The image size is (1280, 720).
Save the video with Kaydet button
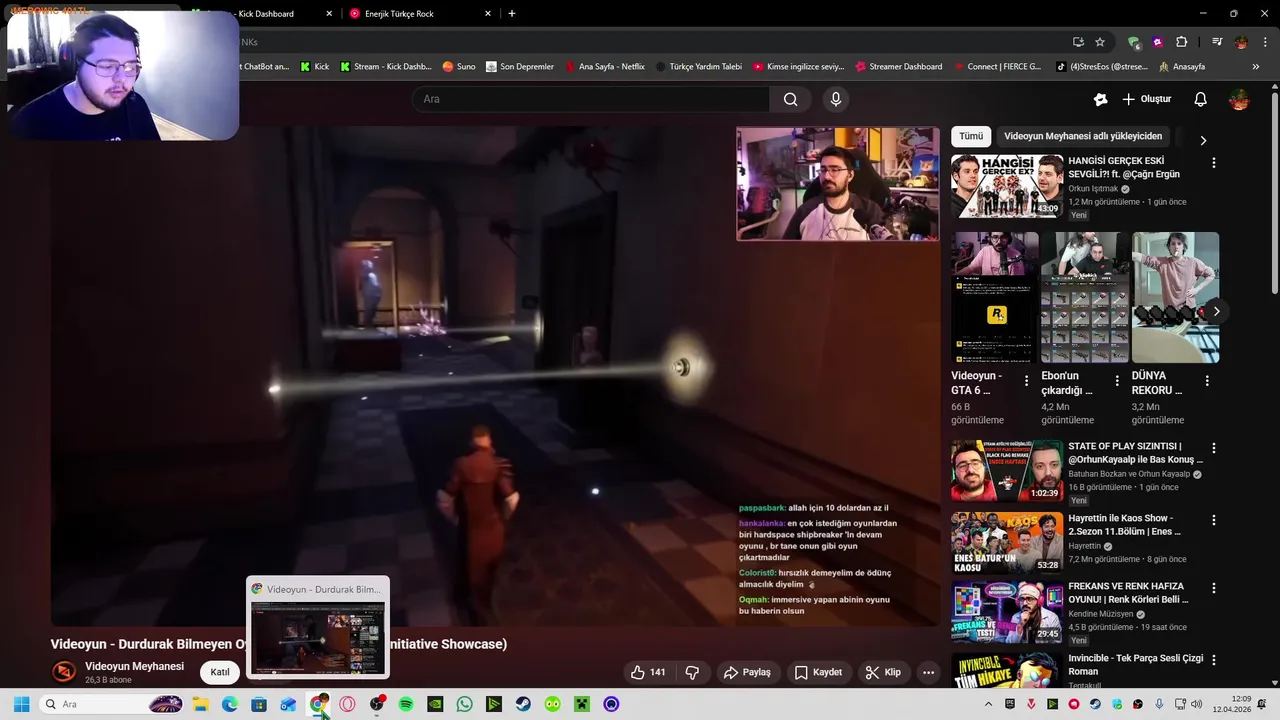[818, 672]
